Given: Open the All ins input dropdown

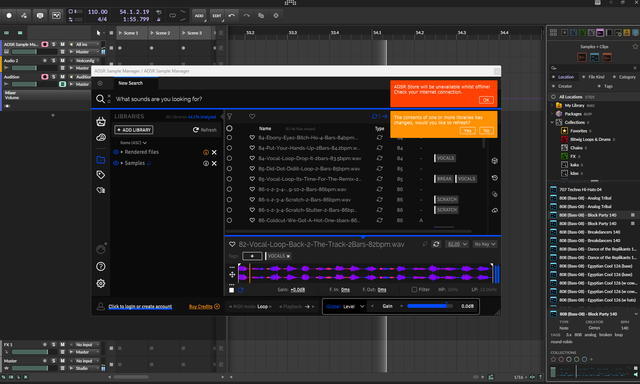Looking at the screenshot, I should [x=84, y=44].
